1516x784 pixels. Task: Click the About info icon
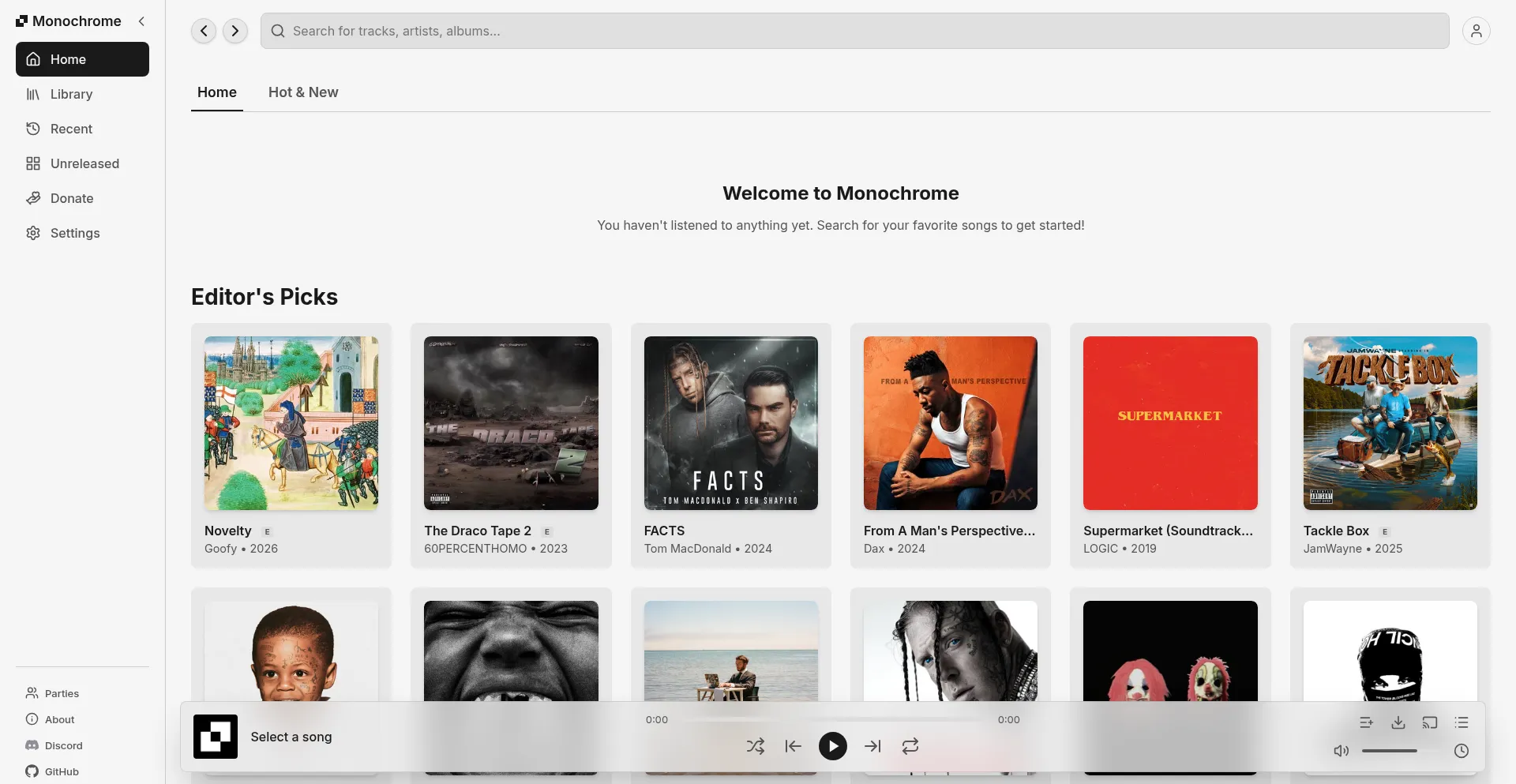coord(32,719)
